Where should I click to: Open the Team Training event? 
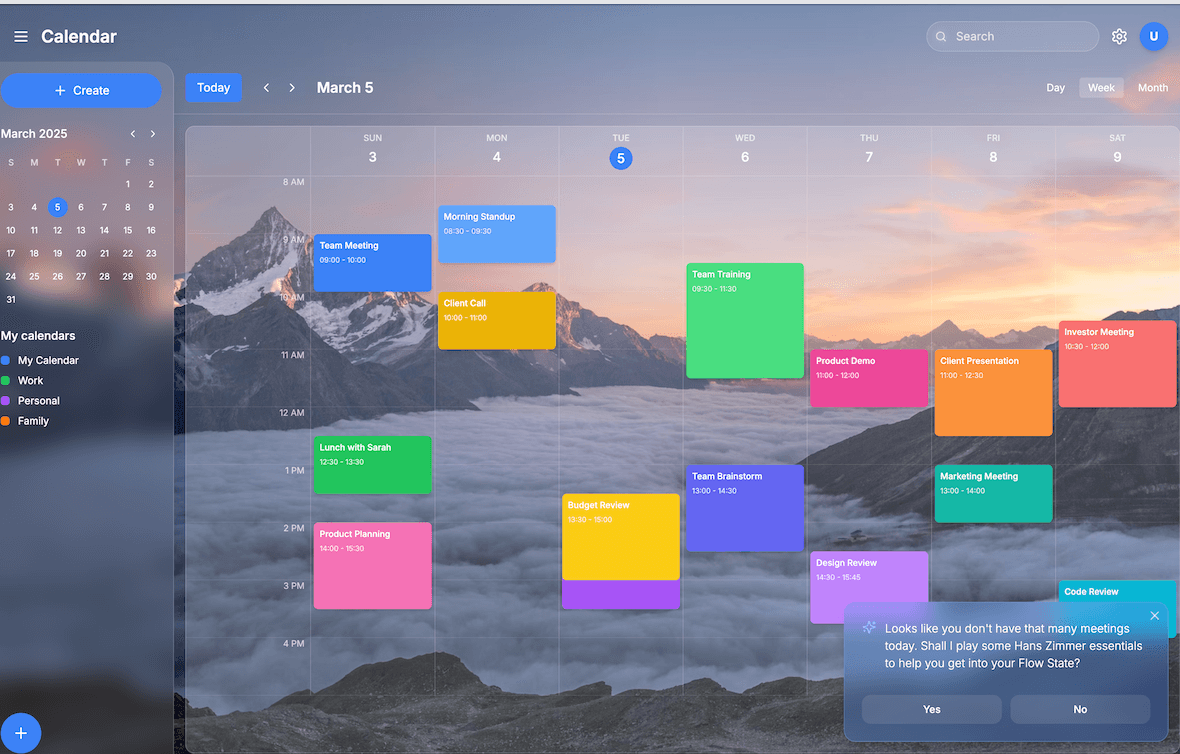(x=745, y=320)
